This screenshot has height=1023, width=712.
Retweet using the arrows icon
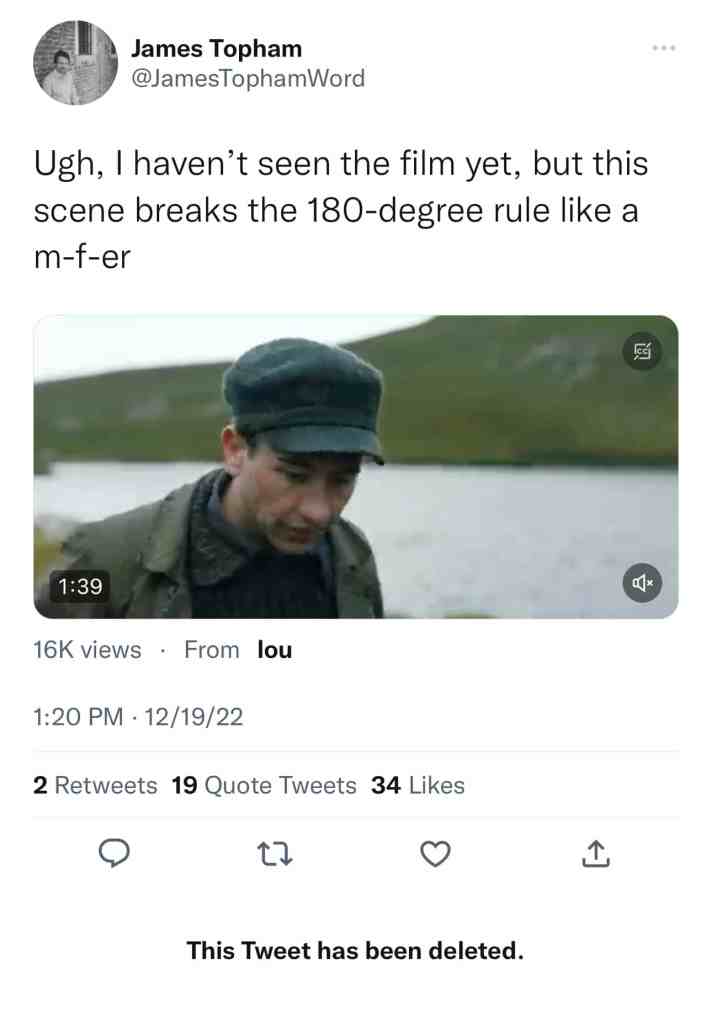coord(275,853)
